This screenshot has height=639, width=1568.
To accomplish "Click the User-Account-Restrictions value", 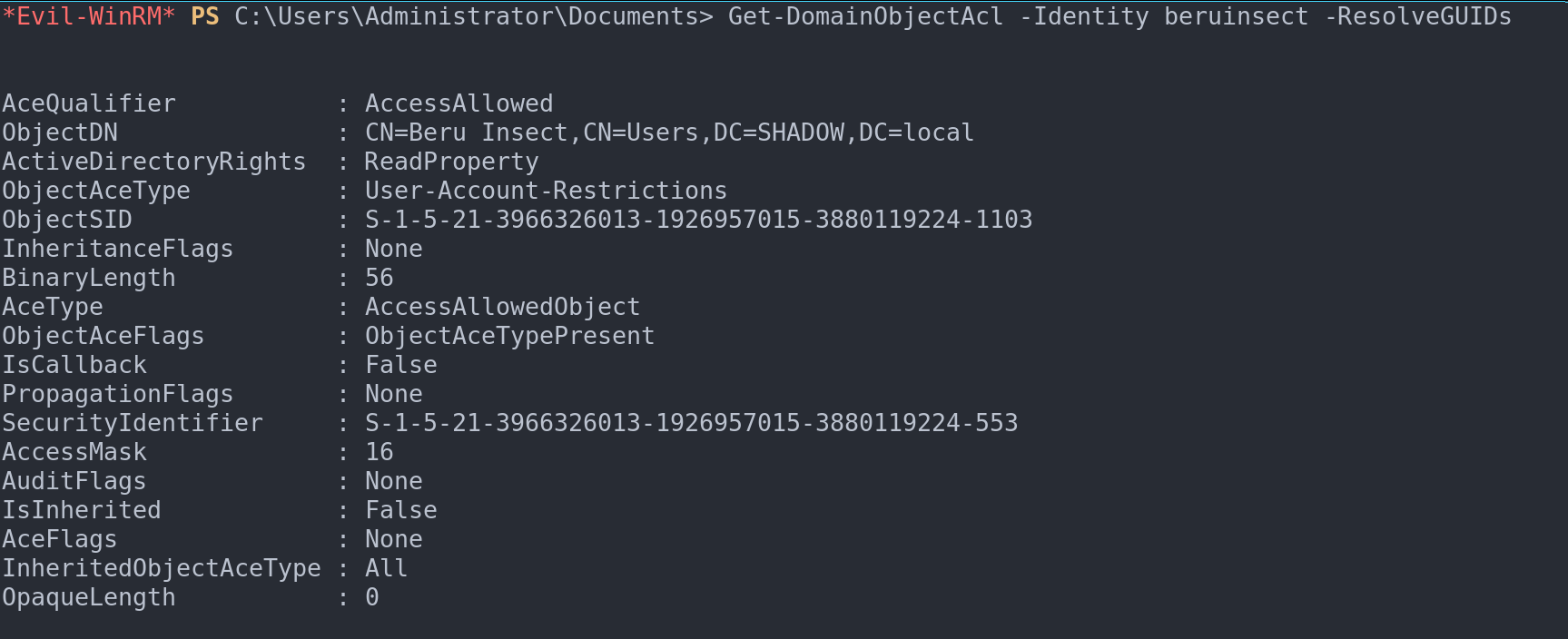I will [546, 191].
